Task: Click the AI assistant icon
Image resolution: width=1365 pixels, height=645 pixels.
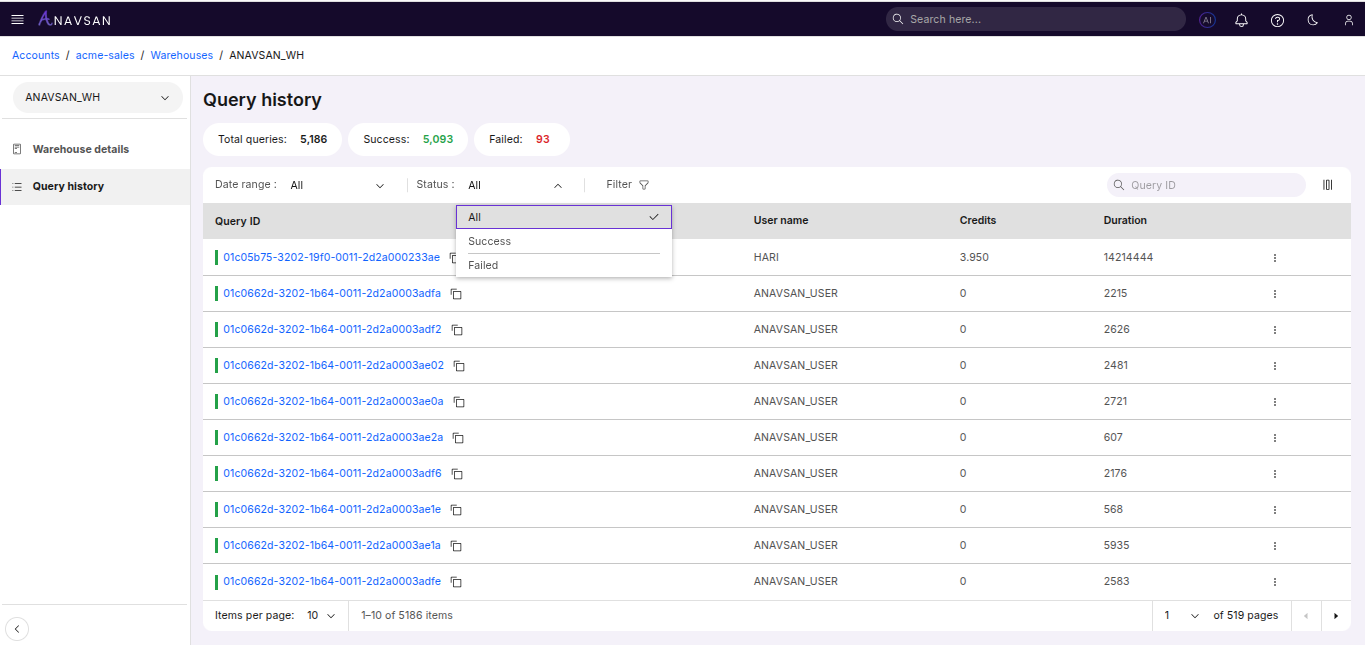Action: click(1207, 20)
